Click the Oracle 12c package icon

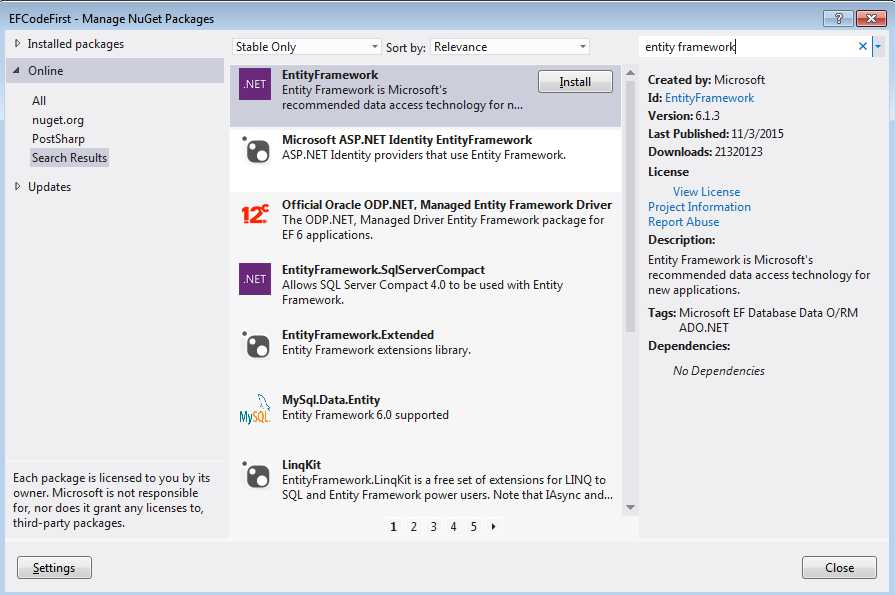255,214
